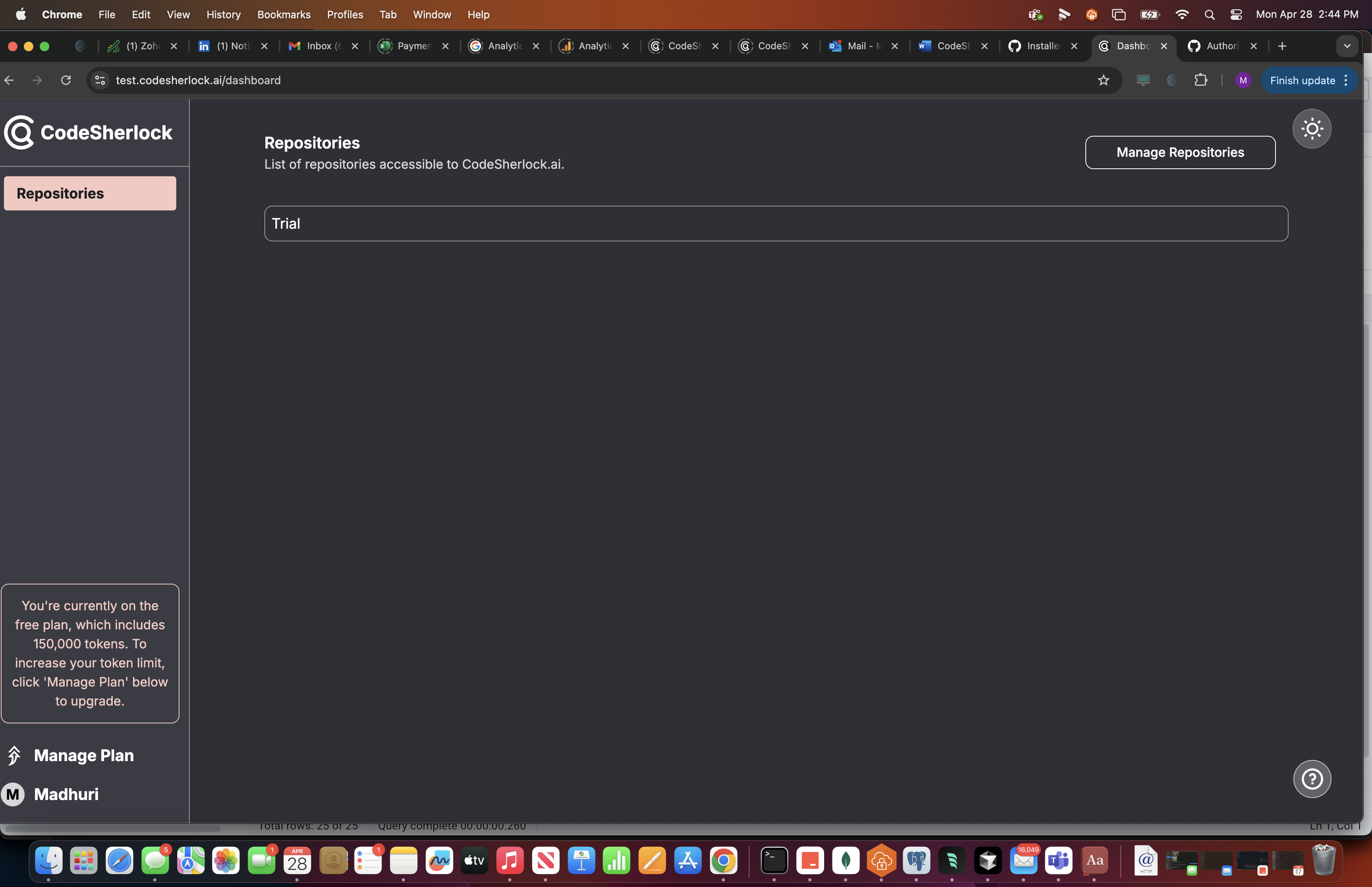Screen dimensions: 1372x887
Task: Click the Manage Plan upgrade arrow icon
Action: pyautogui.click(x=14, y=755)
